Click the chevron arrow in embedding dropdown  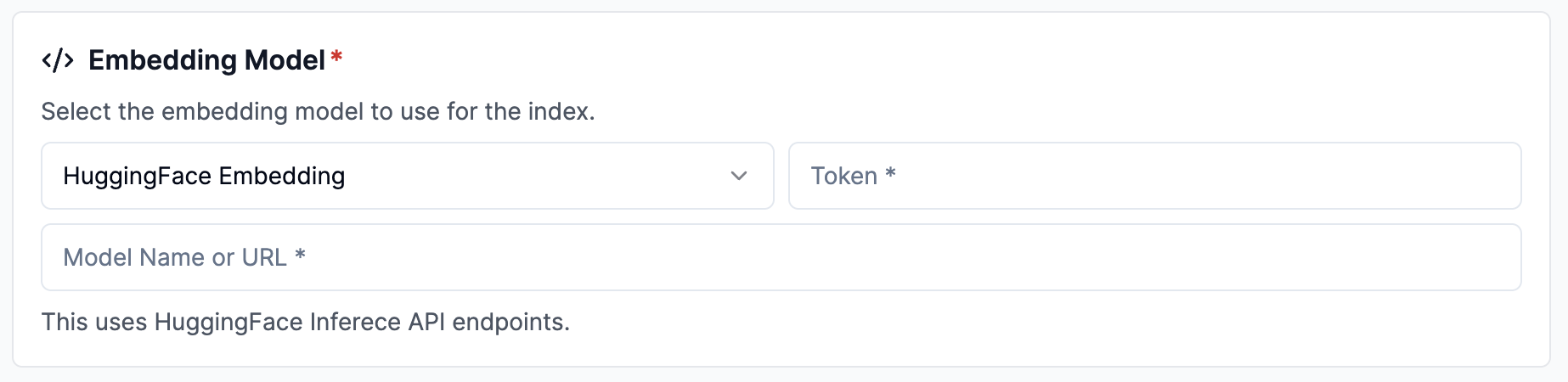pos(738,176)
